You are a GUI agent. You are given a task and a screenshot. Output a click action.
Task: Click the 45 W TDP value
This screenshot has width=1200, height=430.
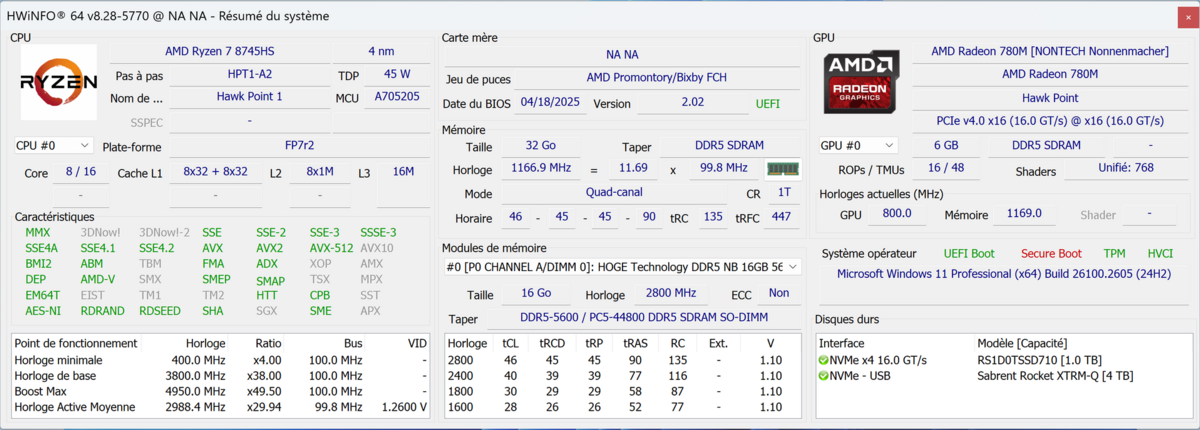(x=397, y=75)
